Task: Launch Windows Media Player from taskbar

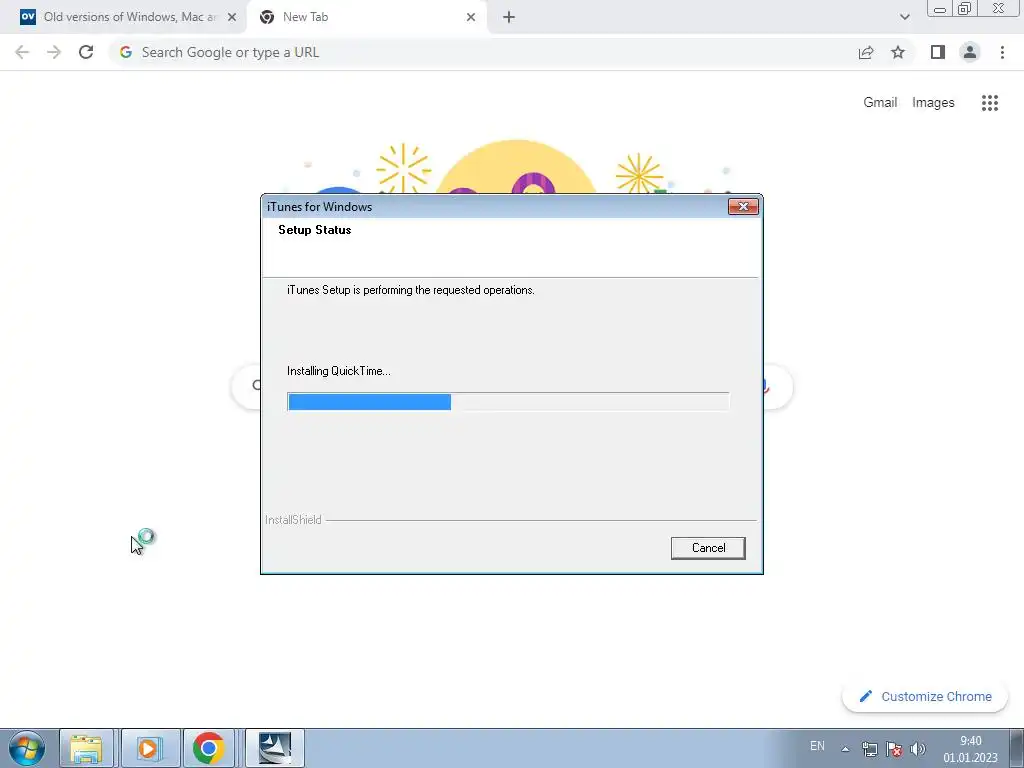Action: (150, 748)
